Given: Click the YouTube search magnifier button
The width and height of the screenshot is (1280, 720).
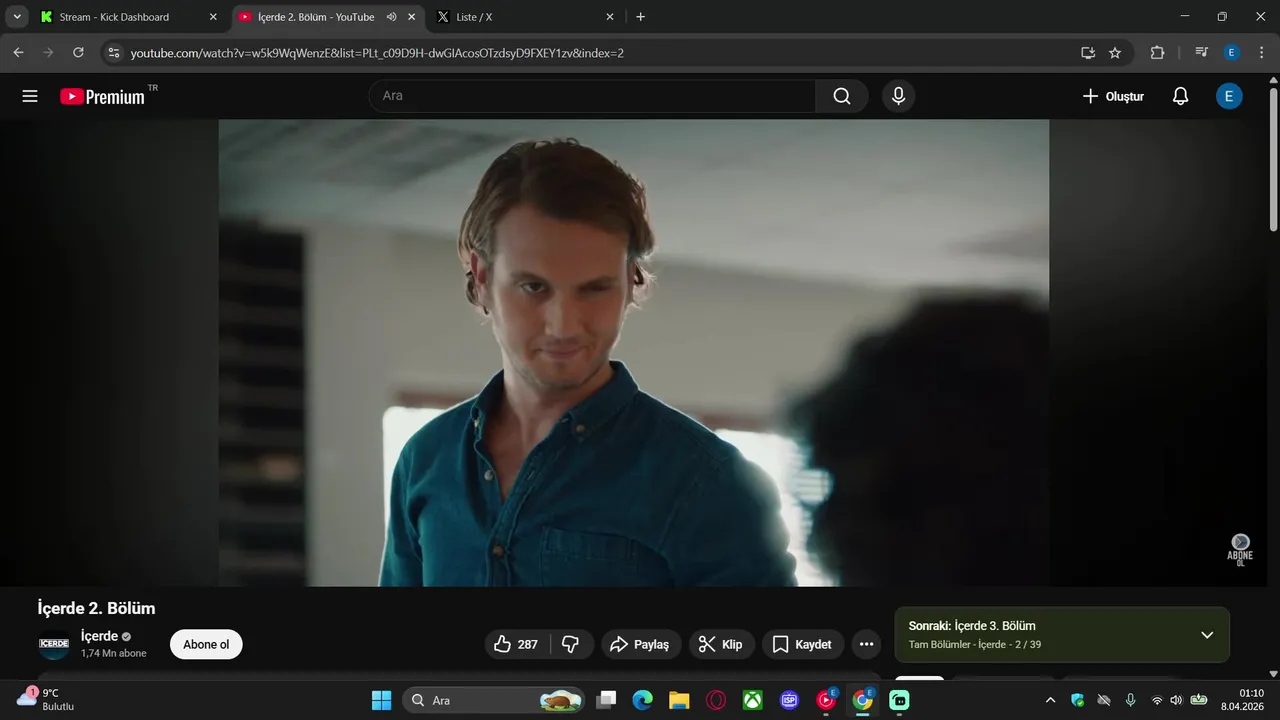Looking at the screenshot, I should tap(842, 96).
